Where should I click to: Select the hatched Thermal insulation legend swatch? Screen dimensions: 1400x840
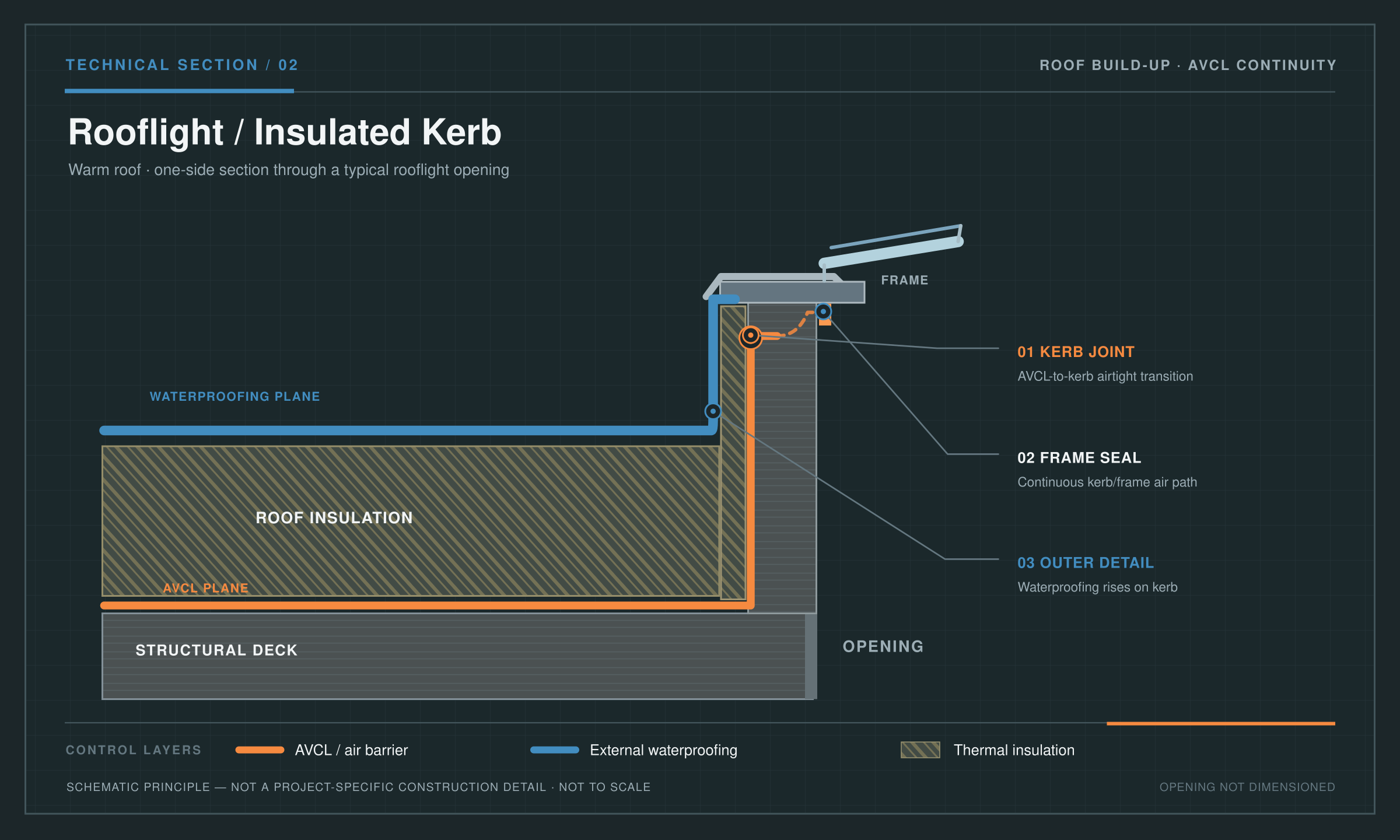(x=921, y=750)
